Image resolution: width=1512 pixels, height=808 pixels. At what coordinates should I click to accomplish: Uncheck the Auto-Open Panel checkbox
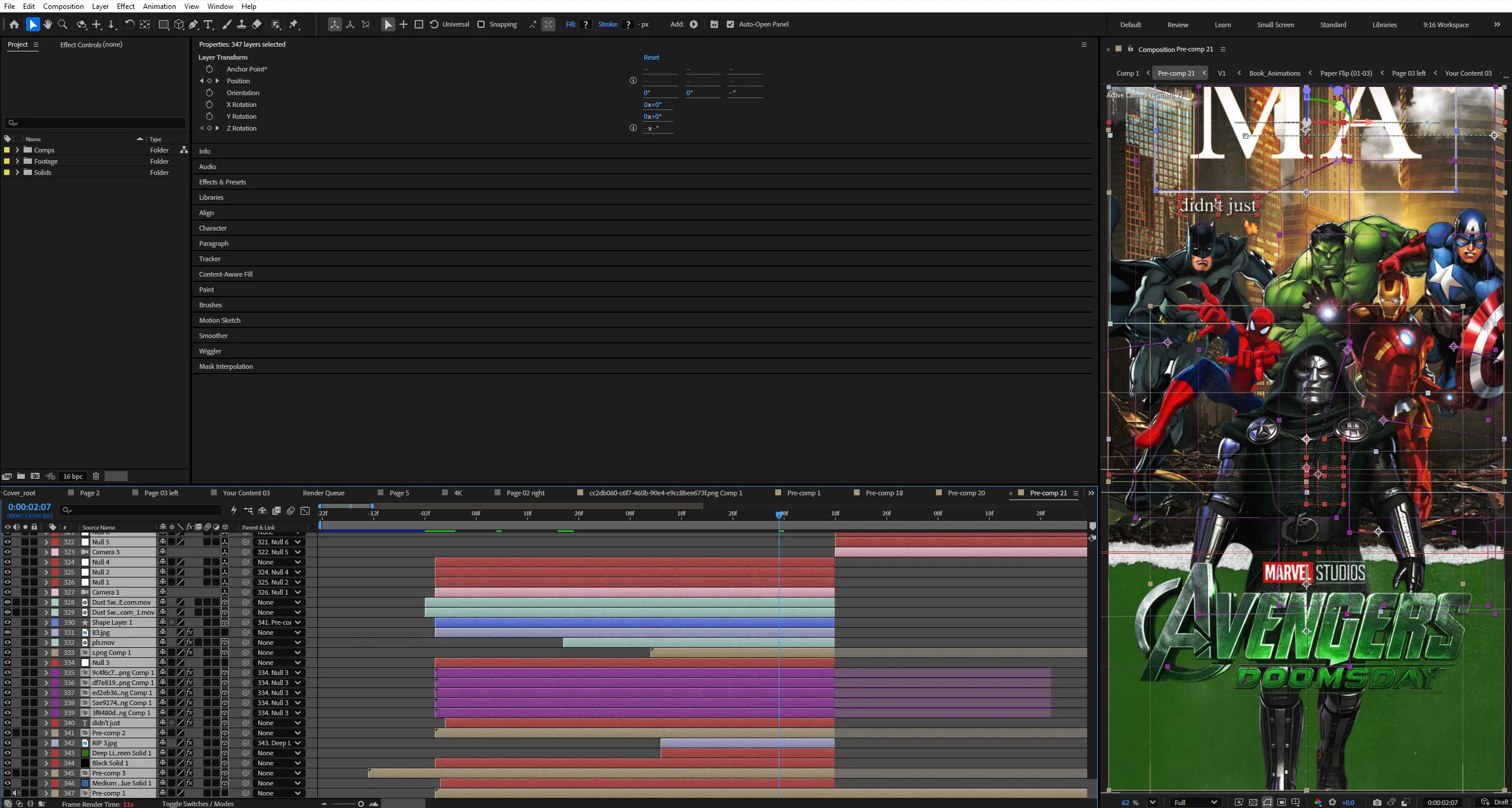[730, 24]
